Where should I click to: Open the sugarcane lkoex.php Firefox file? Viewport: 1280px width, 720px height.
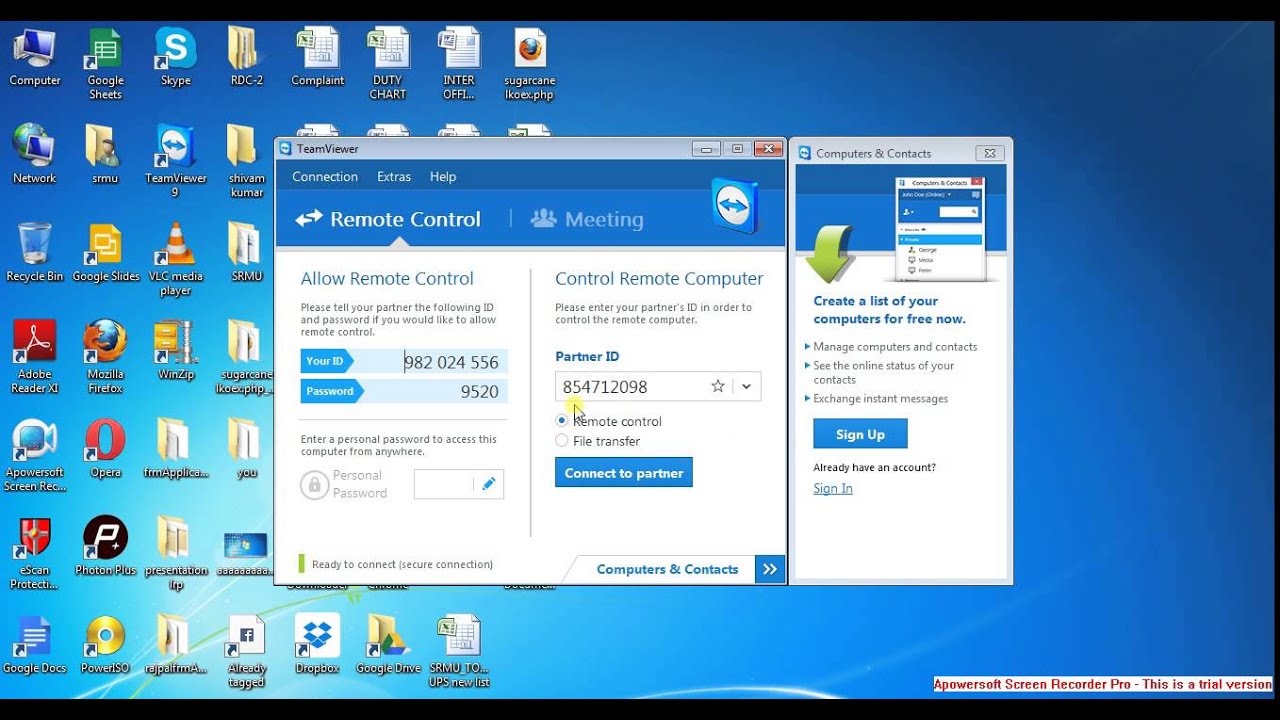(530, 64)
